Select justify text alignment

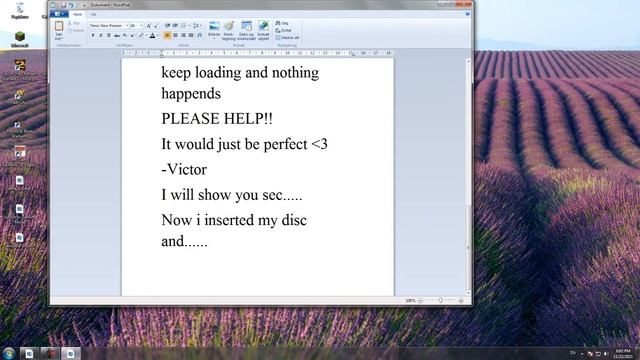pyautogui.click(x=191, y=36)
